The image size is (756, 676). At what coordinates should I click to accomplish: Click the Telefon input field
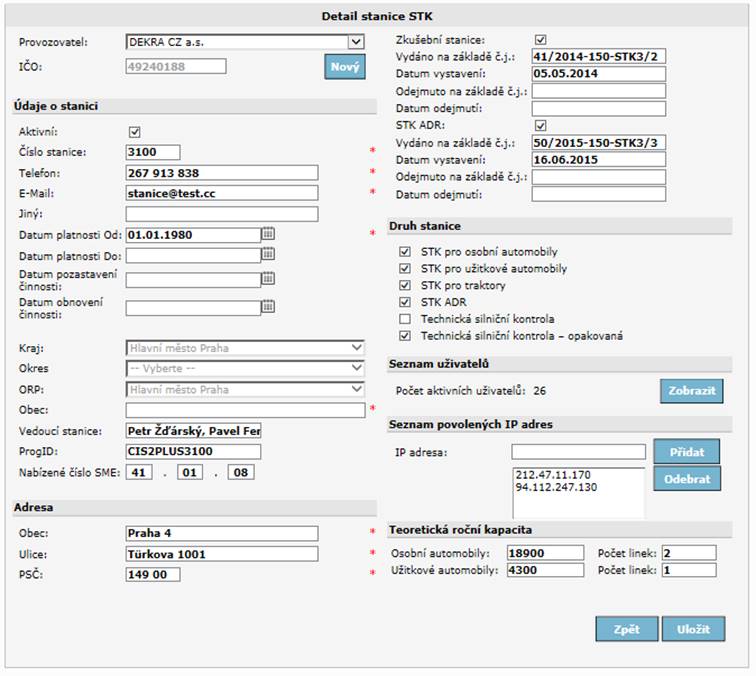222,173
